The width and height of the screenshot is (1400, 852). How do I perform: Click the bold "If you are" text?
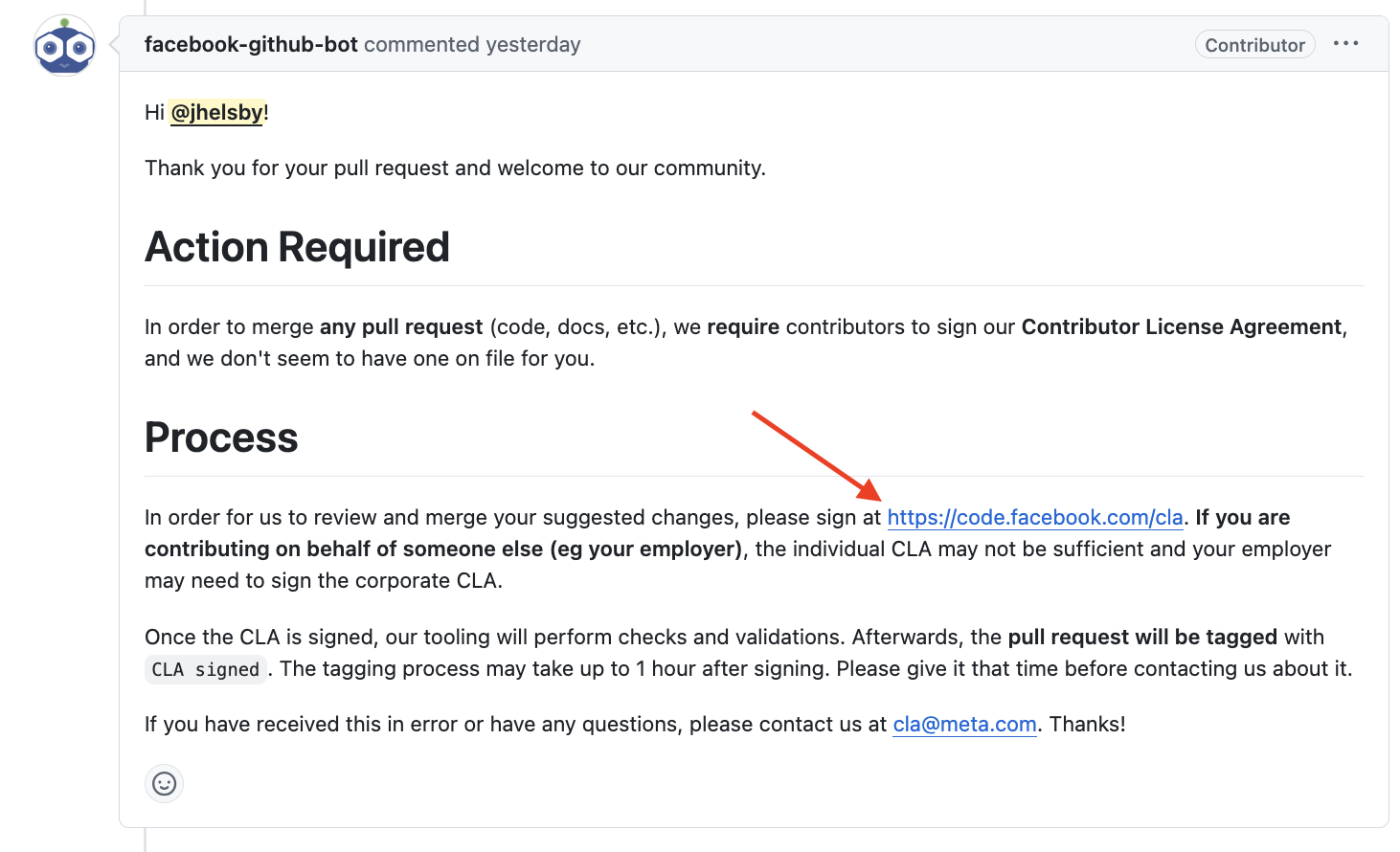click(1242, 518)
